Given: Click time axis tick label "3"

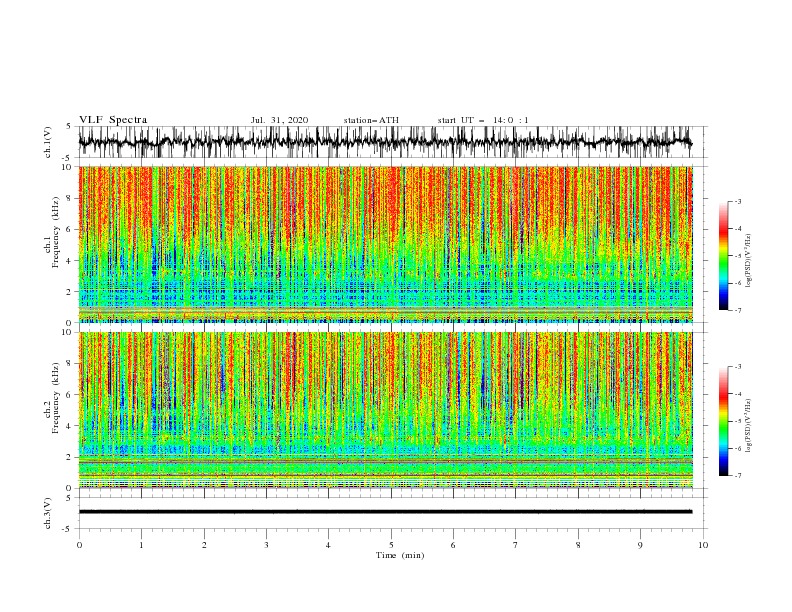Looking at the screenshot, I should 266,545.
